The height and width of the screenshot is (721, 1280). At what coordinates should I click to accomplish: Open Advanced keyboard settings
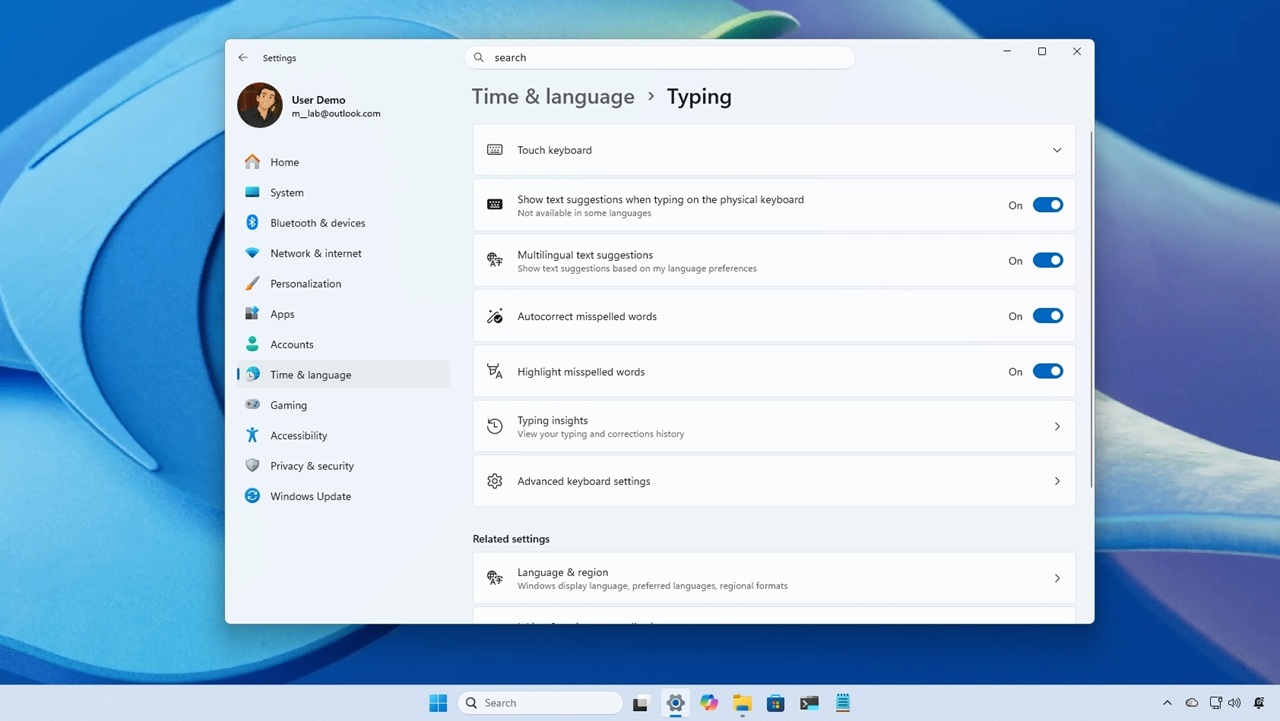click(x=773, y=481)
